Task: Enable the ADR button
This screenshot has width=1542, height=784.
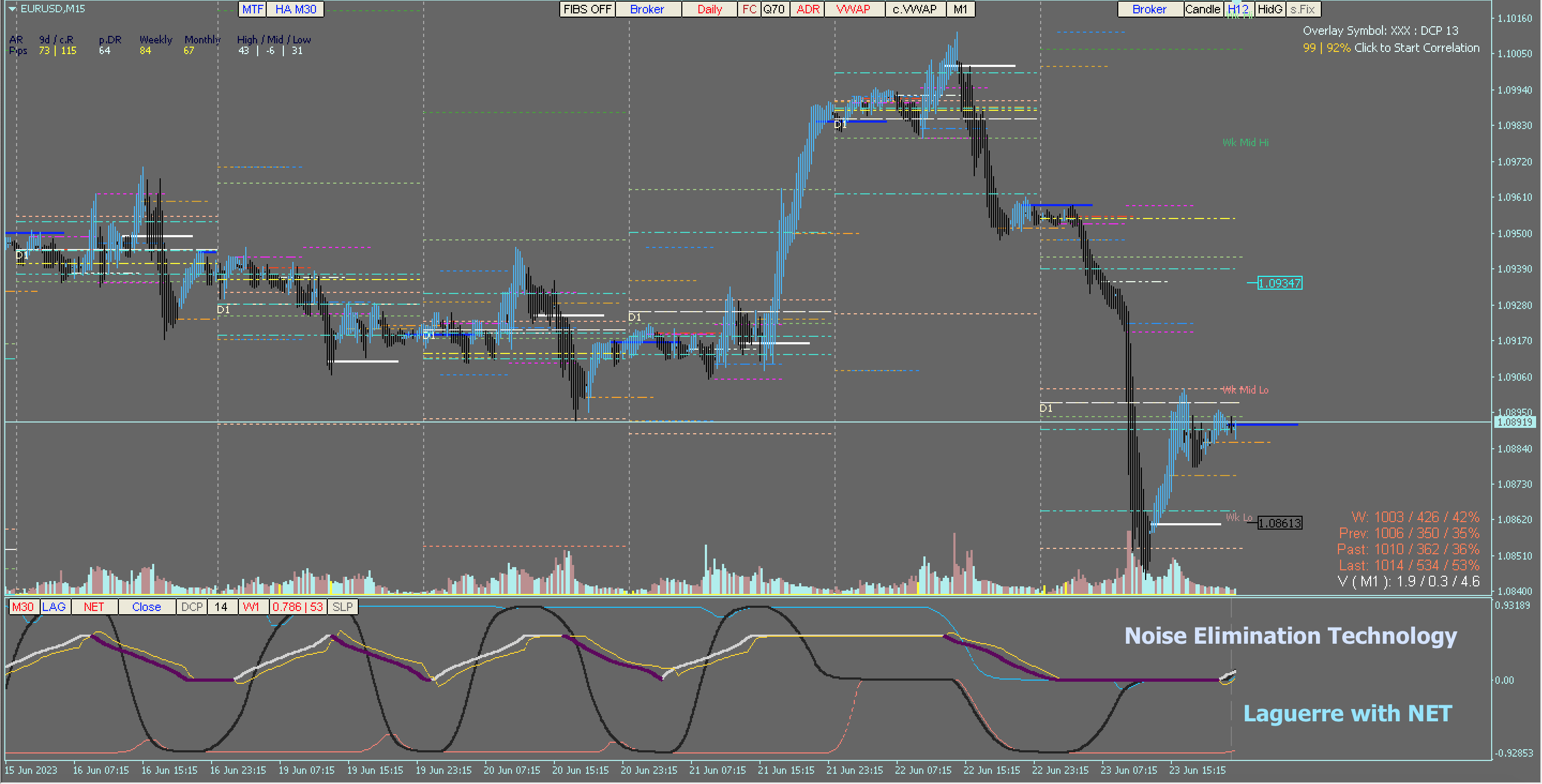Action: pyautogui.click(x=808, y=9)
